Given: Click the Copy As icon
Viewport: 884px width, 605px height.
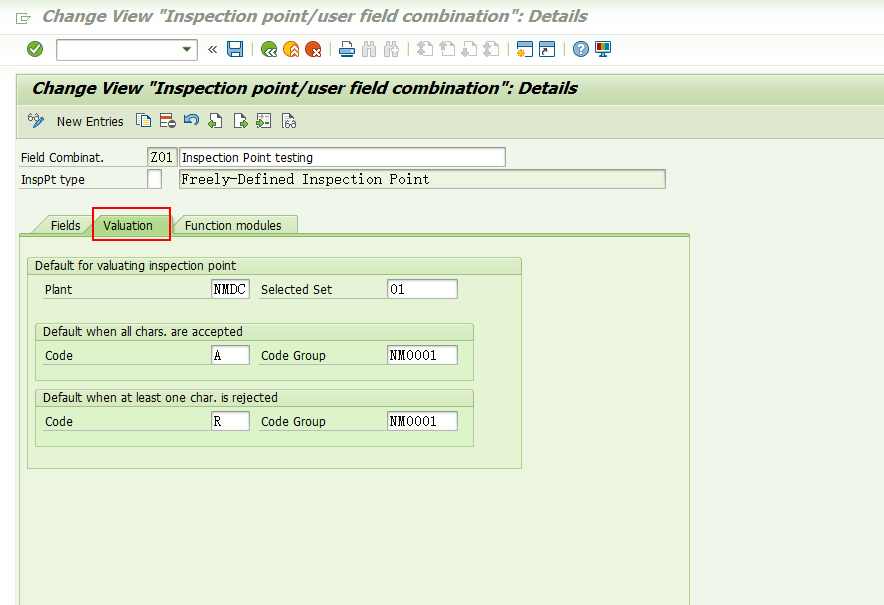Looking at the screenshot, I should (x=143, y=121).
